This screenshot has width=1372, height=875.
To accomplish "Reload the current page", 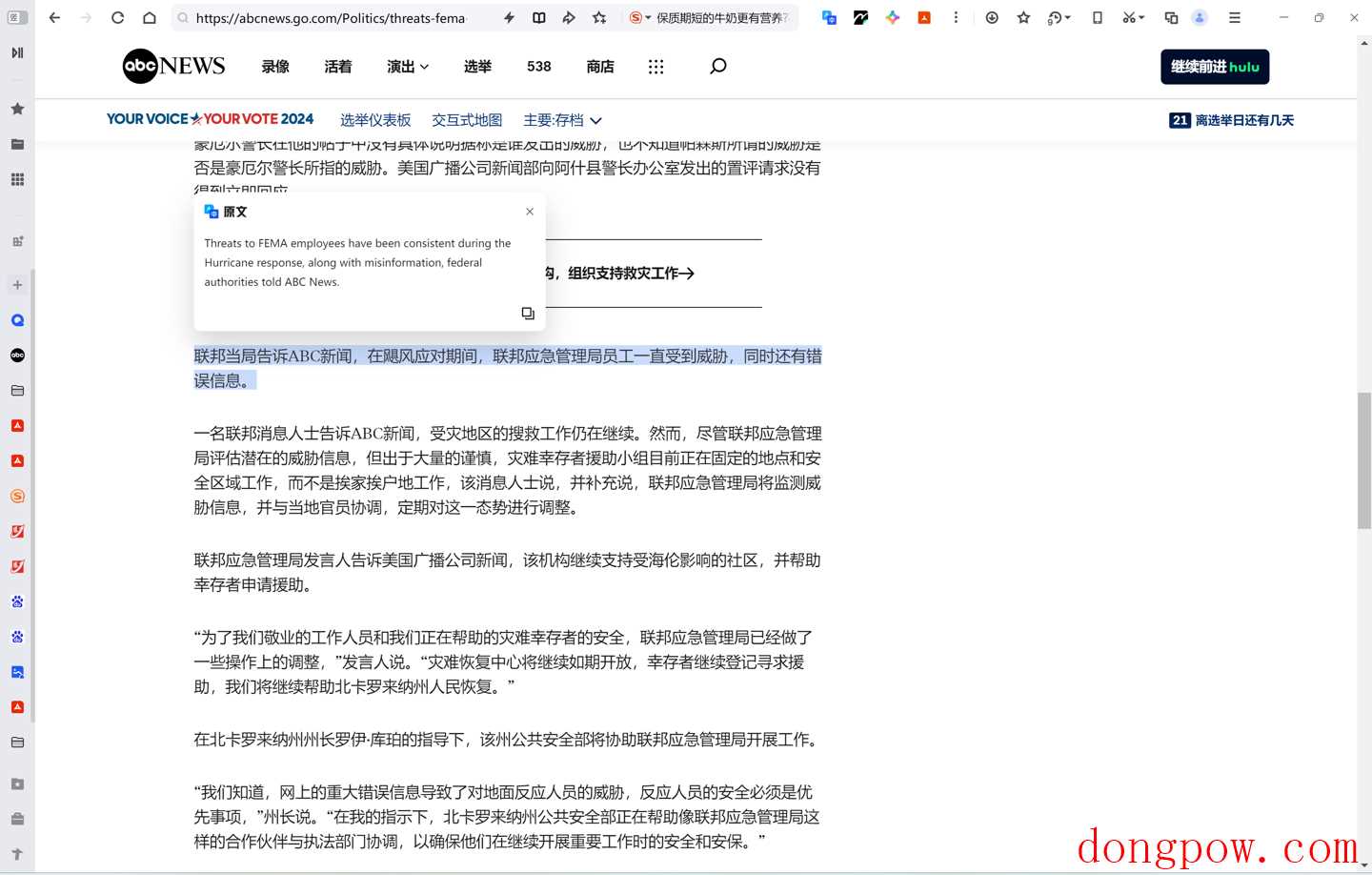I will click(x=118, y=17).
